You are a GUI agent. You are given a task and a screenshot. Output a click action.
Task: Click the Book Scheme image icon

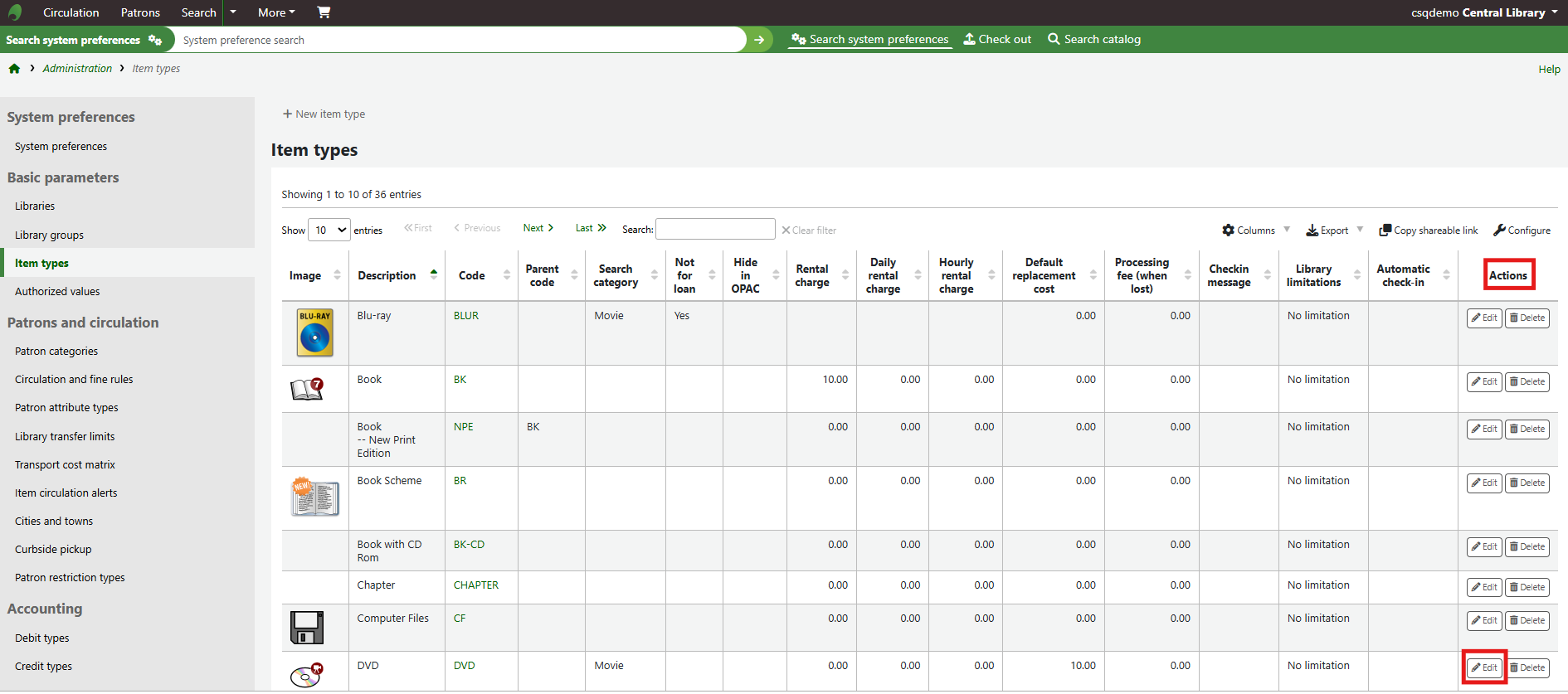tap(314, 497)
